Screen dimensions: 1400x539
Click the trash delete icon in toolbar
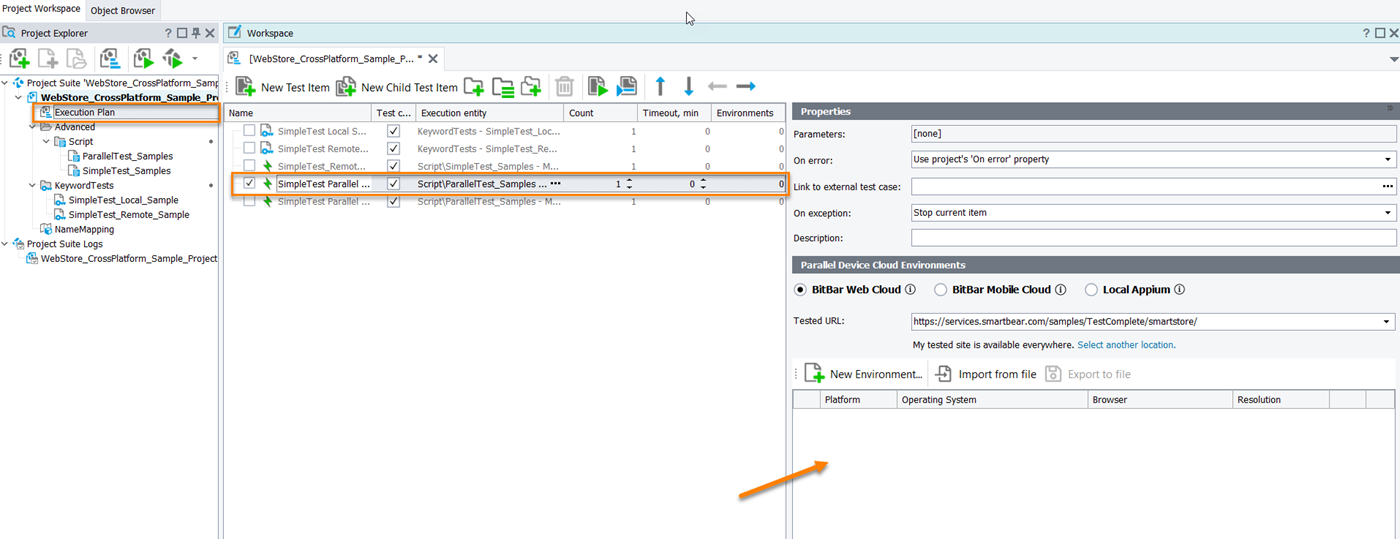[x=564, y=87]
